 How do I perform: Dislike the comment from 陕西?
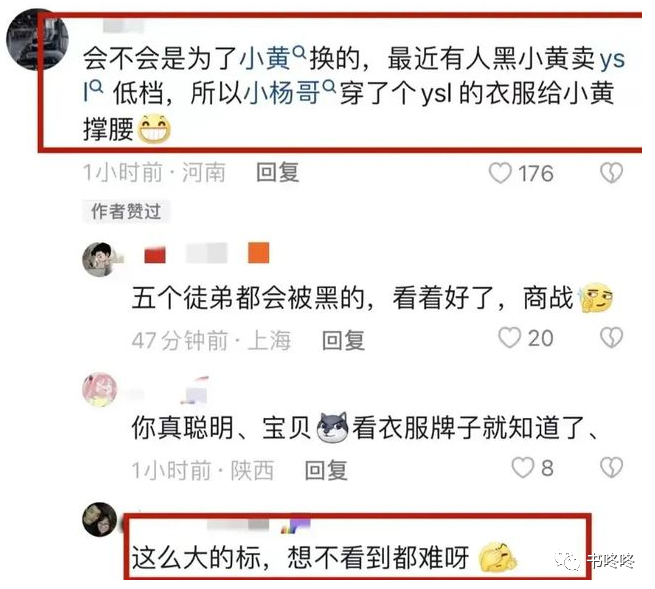(612, 467)
